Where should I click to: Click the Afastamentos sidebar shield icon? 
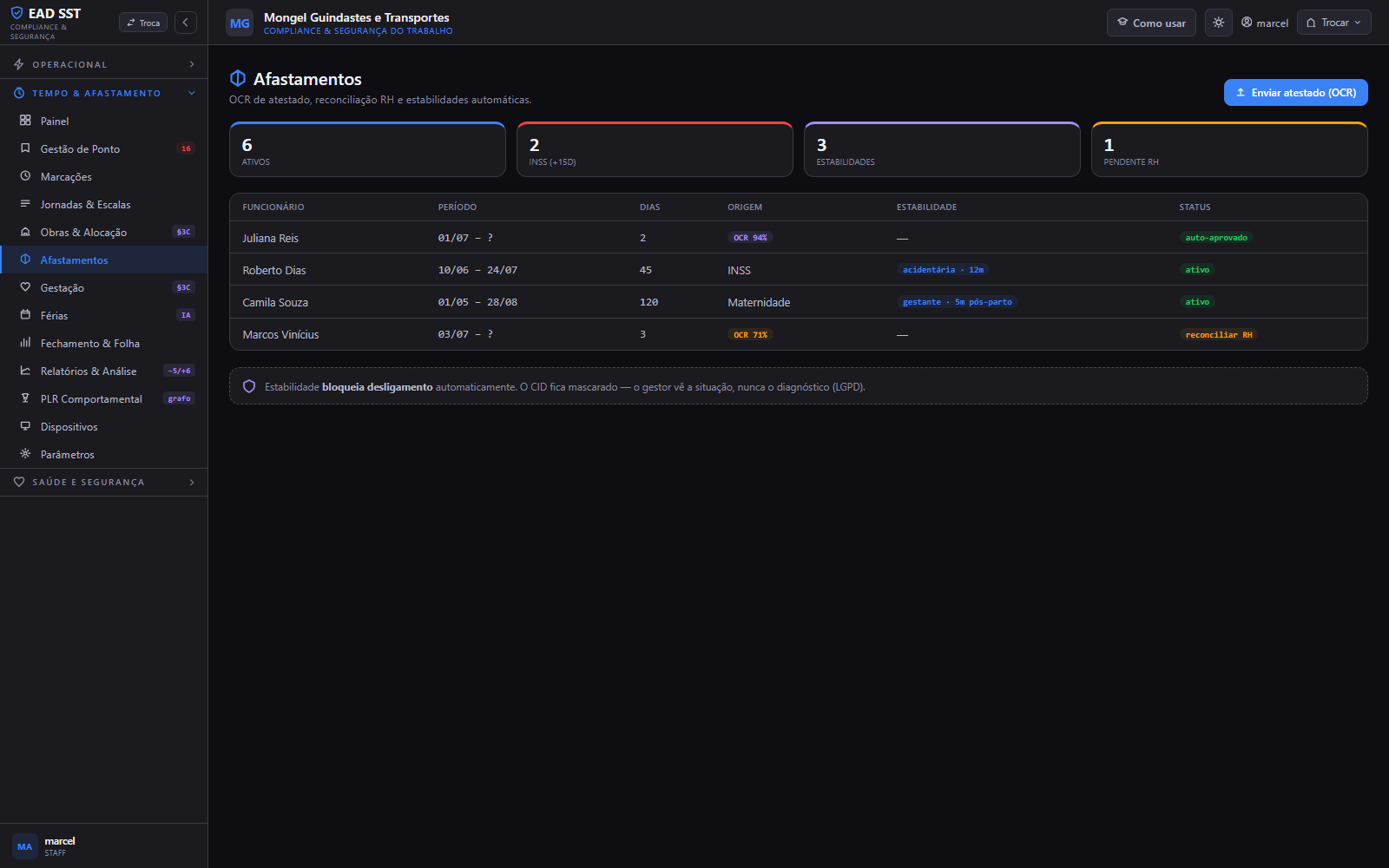pos(25,260)
